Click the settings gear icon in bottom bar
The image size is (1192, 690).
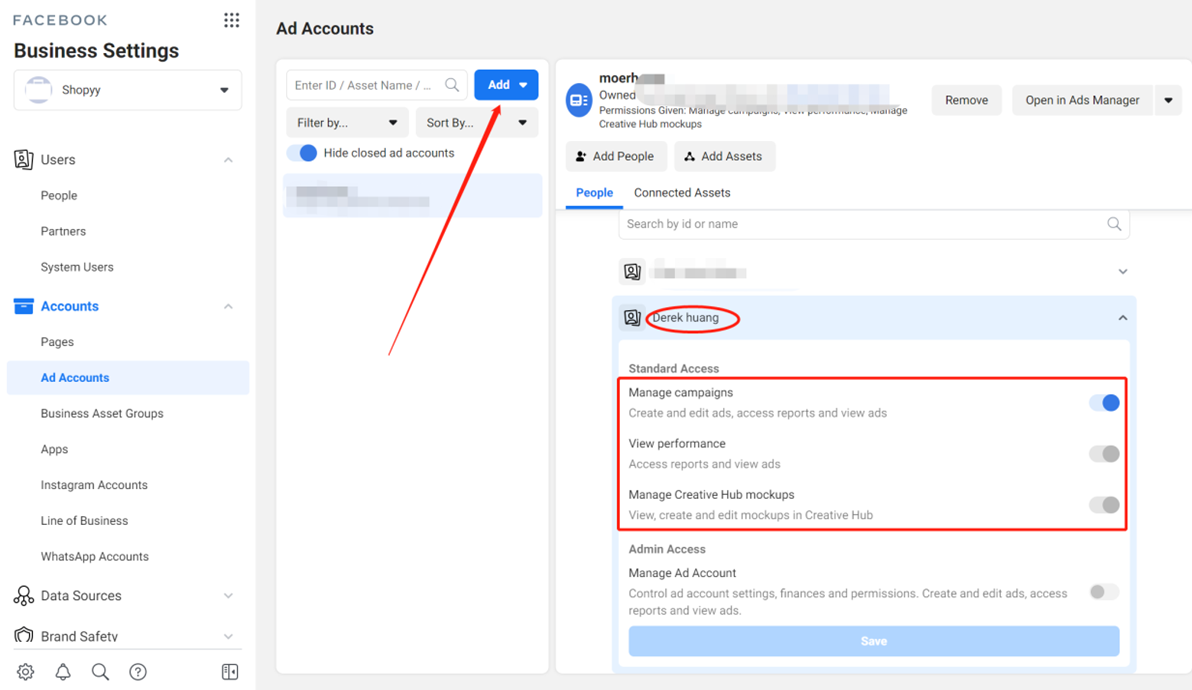point(26,672)
